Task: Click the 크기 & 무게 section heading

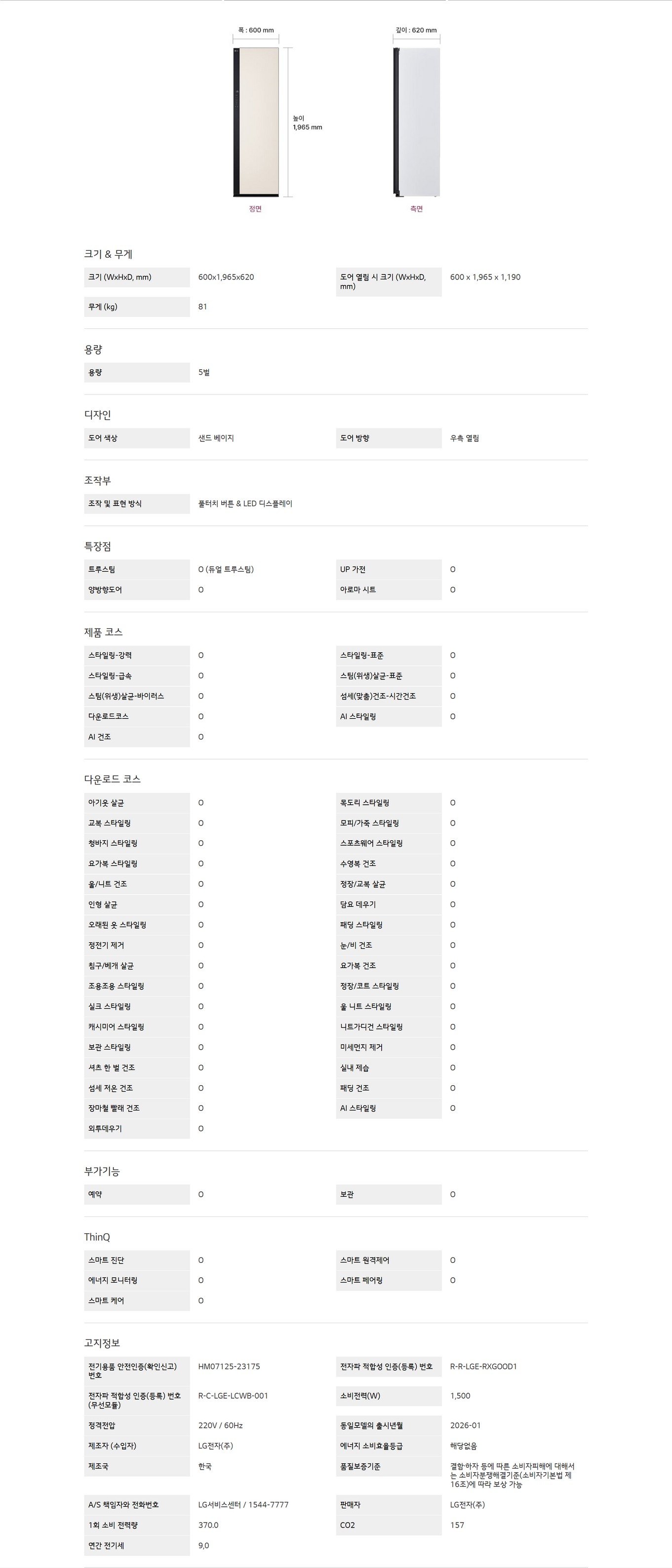Action: click(108, 254)
